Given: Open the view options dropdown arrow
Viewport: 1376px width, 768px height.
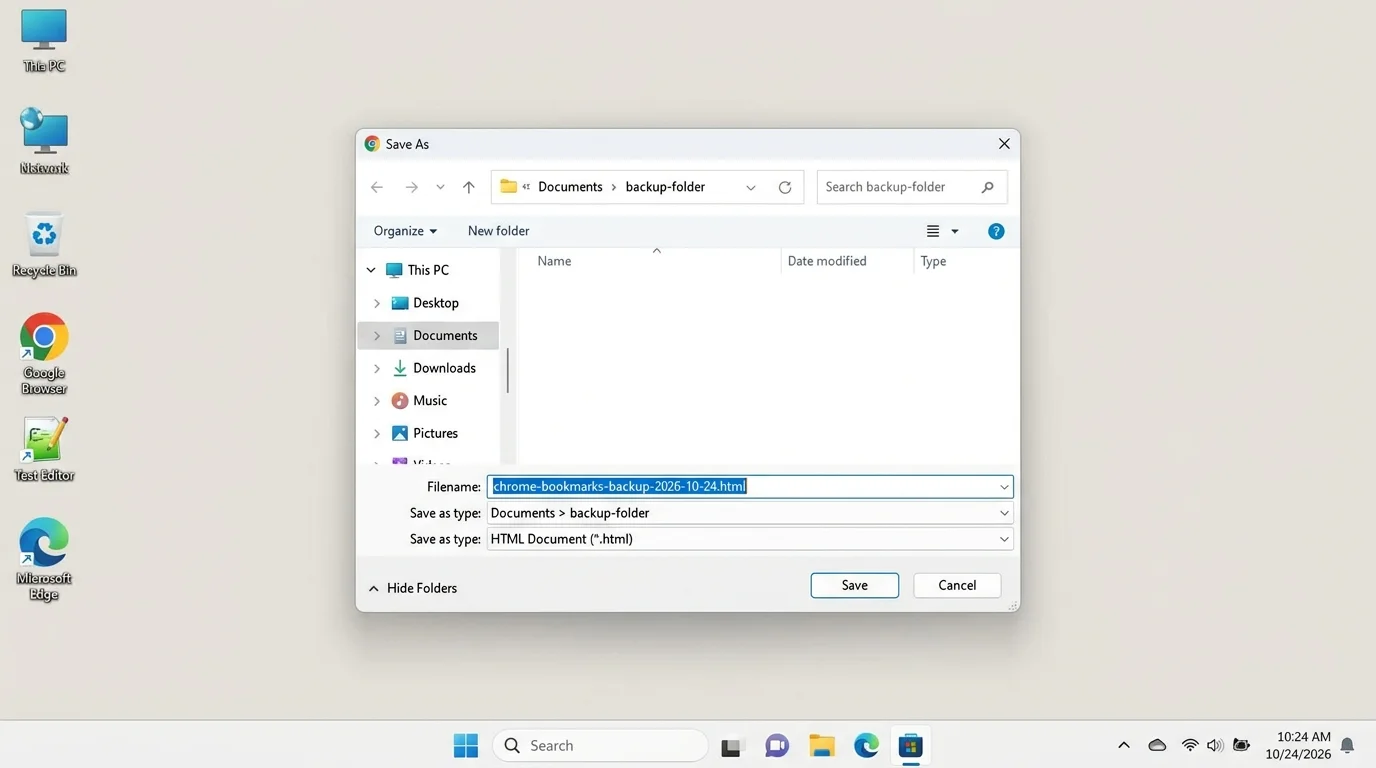Looking at the screenshot, I should [x=955, y=231].
